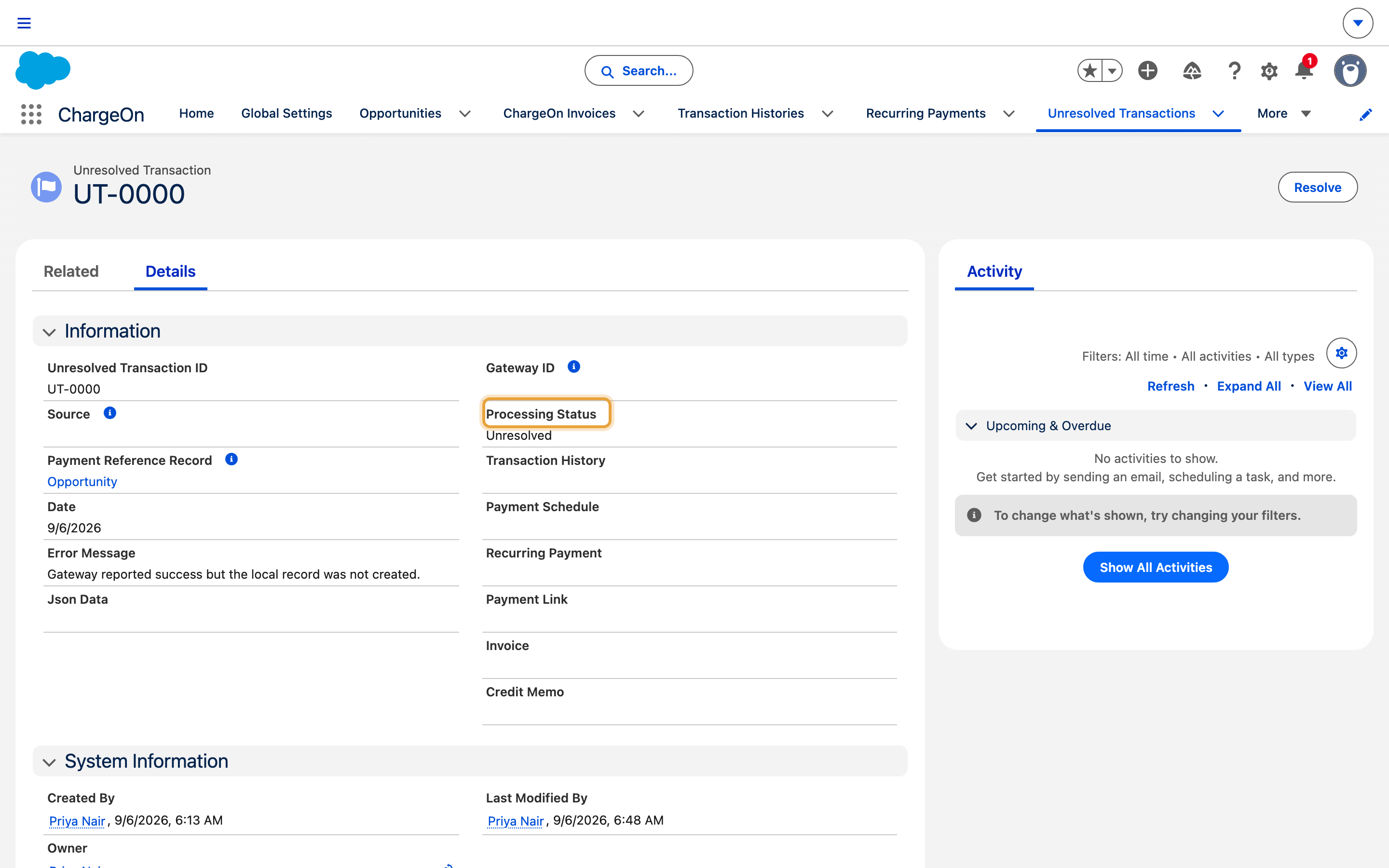Expand the Opportunities tab dropdown chevron
The width and height of the screenshot is (1389, 868).
(x=465, y=114)
